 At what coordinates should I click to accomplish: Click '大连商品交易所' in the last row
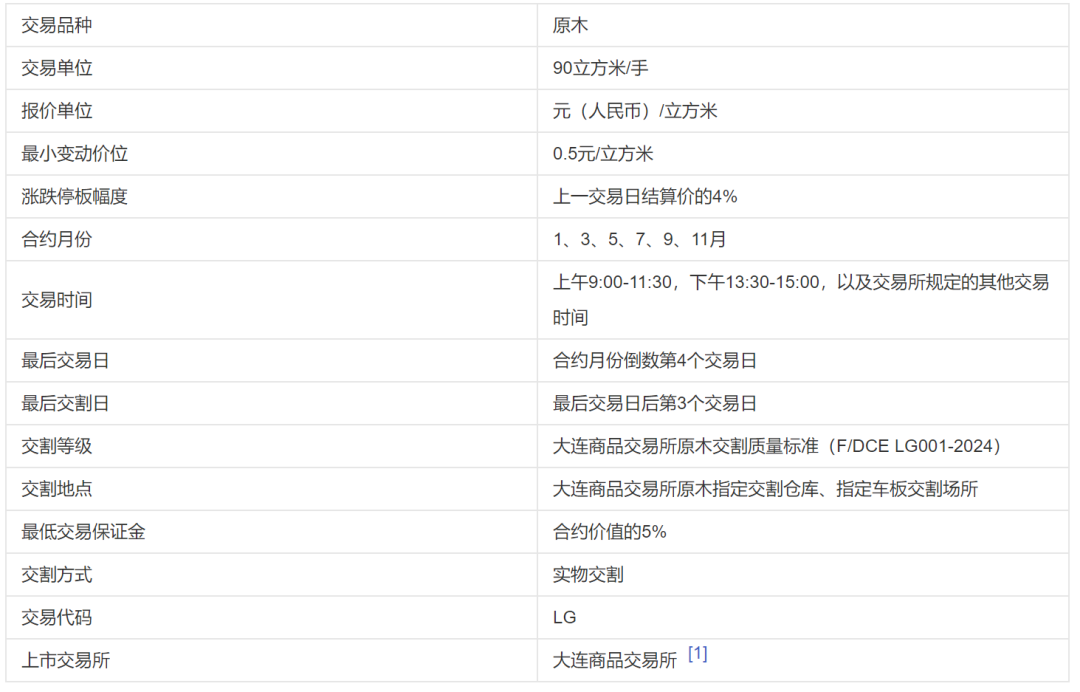(x=614, y=660)
